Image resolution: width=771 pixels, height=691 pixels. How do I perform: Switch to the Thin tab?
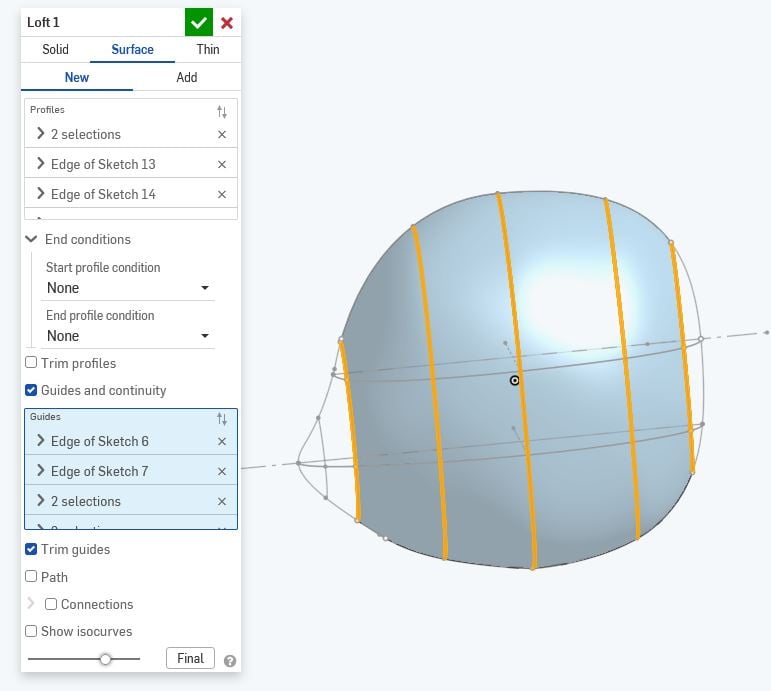click(208, 49)
